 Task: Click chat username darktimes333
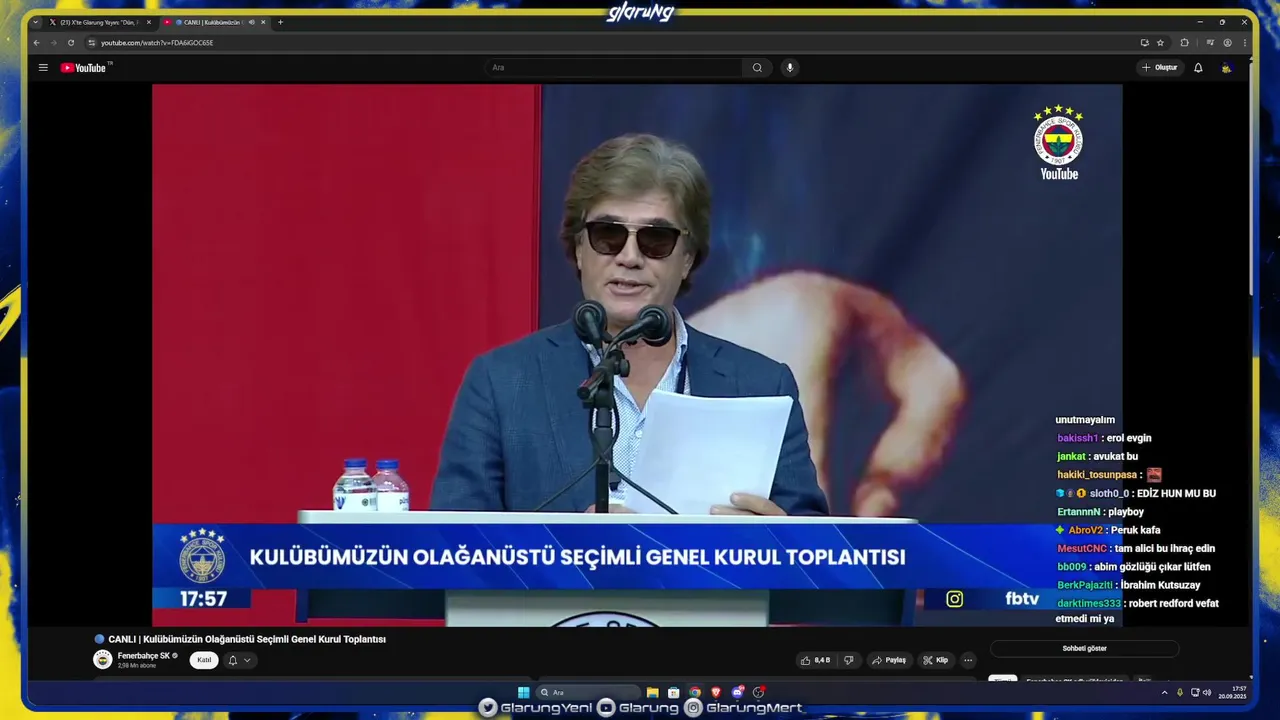1089,604
